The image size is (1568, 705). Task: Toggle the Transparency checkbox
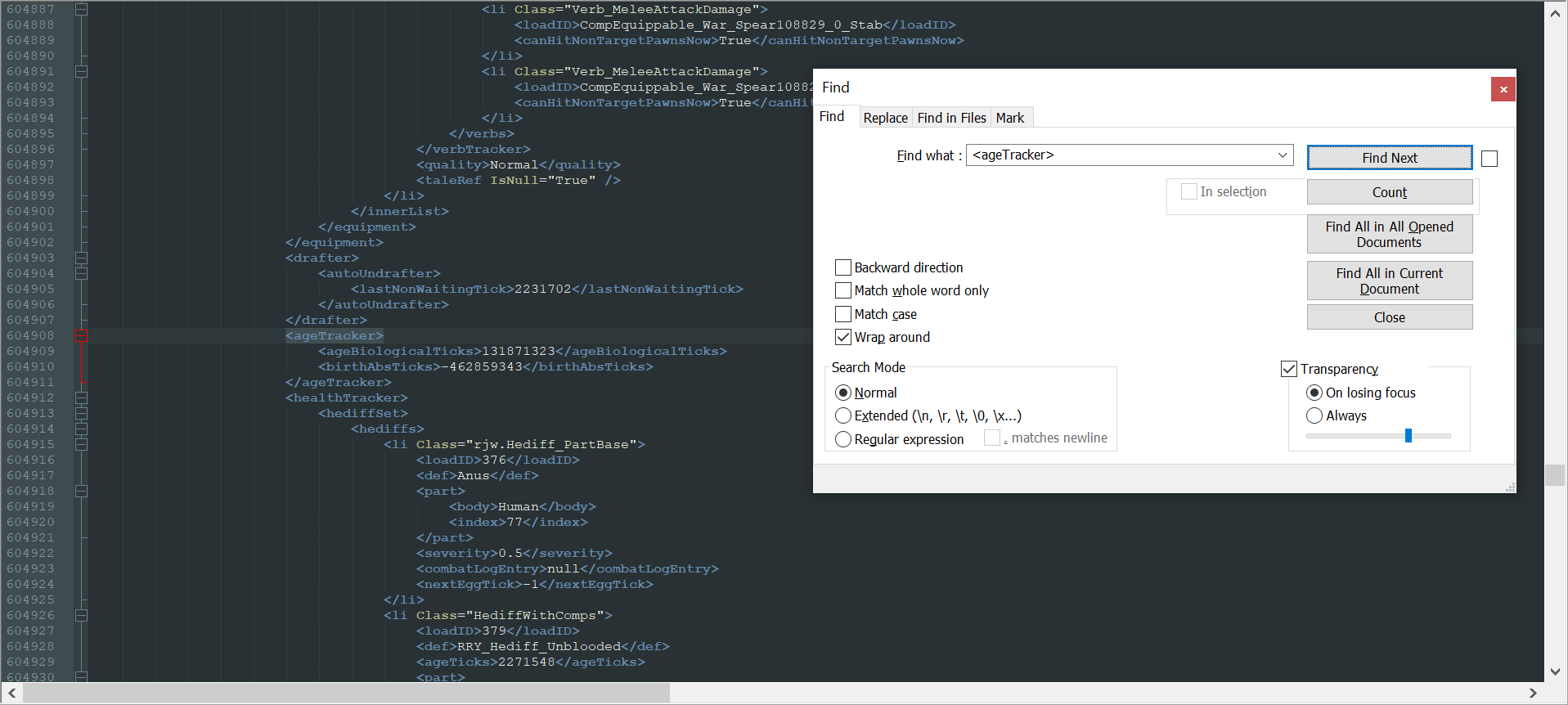(x=1289, y=369)
